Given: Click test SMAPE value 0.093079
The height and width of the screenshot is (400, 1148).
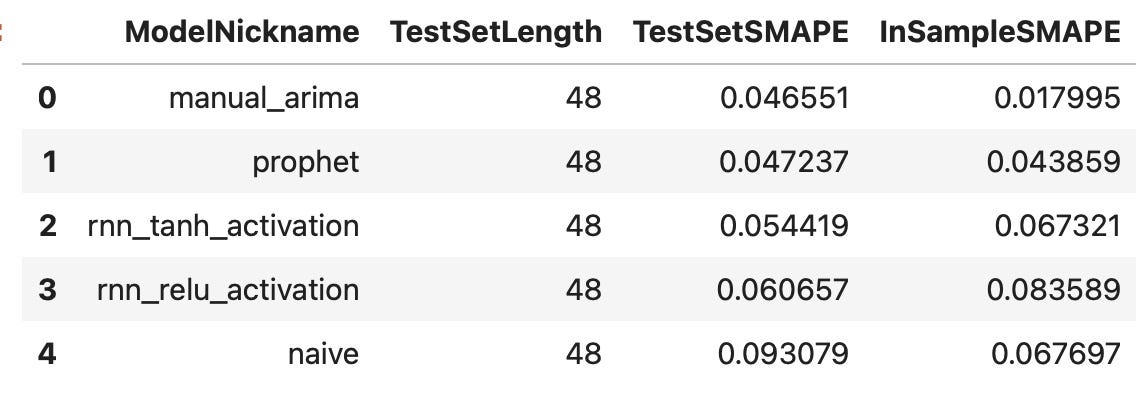Looking at the screenshot, I should pyautogui.click(x=783, y=354).
